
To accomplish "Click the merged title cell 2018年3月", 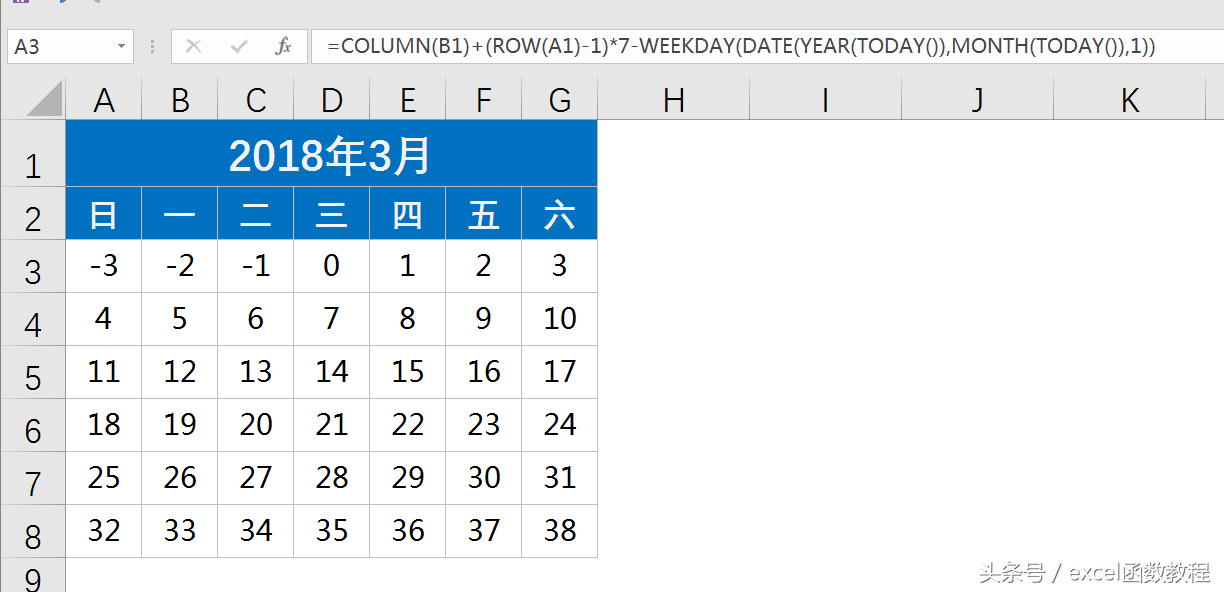I will click(x=332, y=154).
